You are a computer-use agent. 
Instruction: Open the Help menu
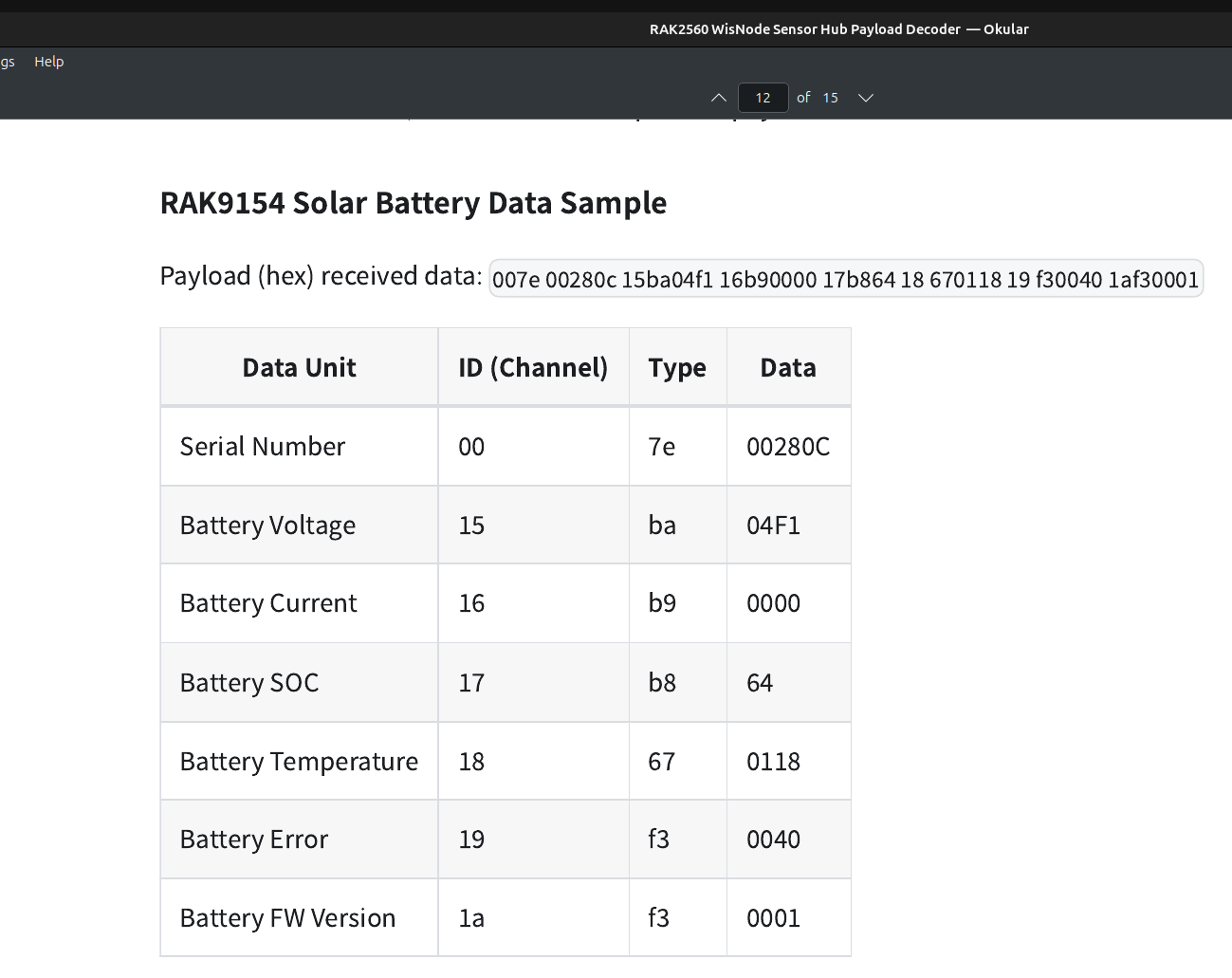[49, 62]
